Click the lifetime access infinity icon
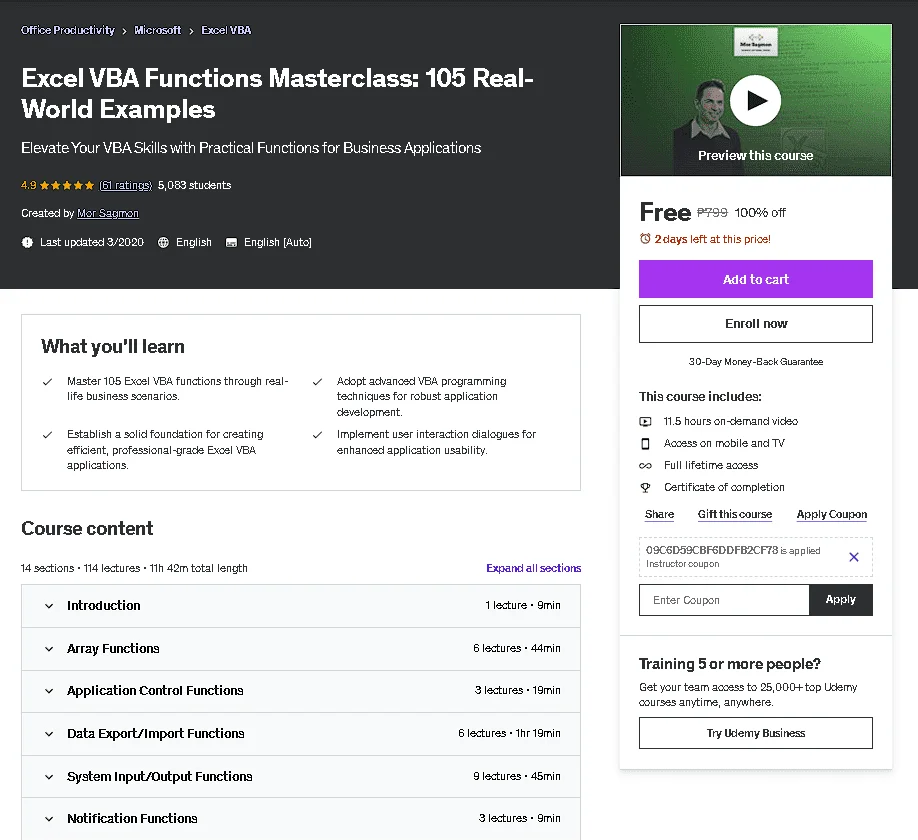Screen dimensions: 918x840 [x=645, y=466]
